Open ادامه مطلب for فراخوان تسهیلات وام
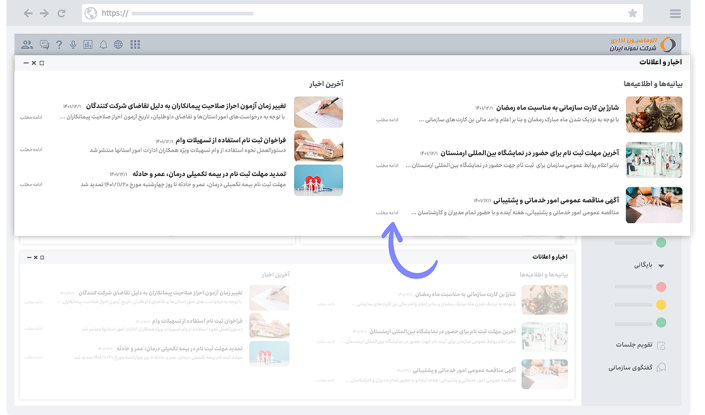This screenshot has width=705, height=415. click(31, 149)
